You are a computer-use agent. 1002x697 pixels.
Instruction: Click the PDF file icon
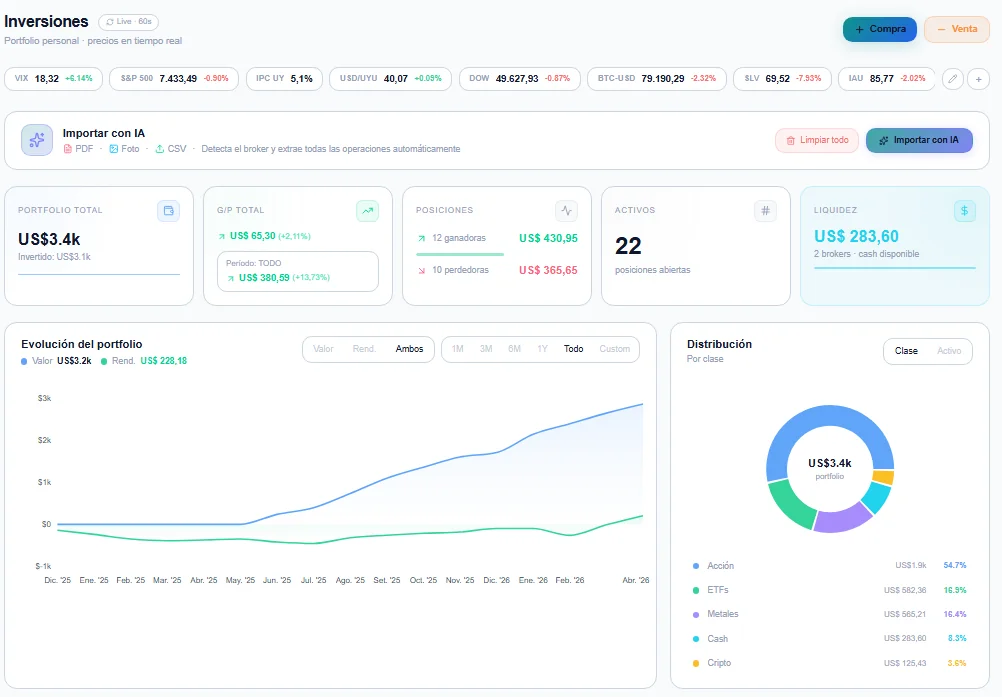(x=68, y=149)
